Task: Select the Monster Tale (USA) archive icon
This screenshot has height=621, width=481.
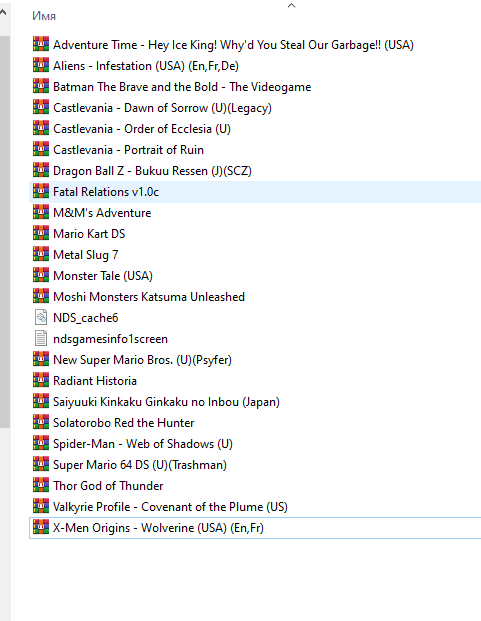Action: pyautogui.click(x=41, y=275)
